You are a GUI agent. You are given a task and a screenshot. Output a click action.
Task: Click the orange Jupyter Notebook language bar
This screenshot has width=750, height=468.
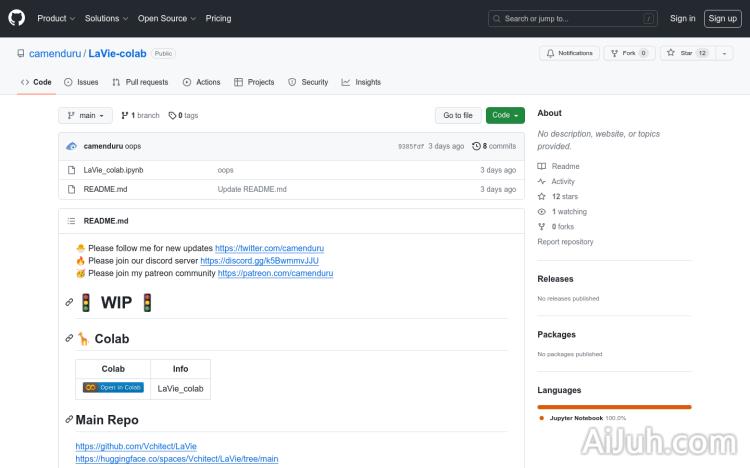click(614, 407)
